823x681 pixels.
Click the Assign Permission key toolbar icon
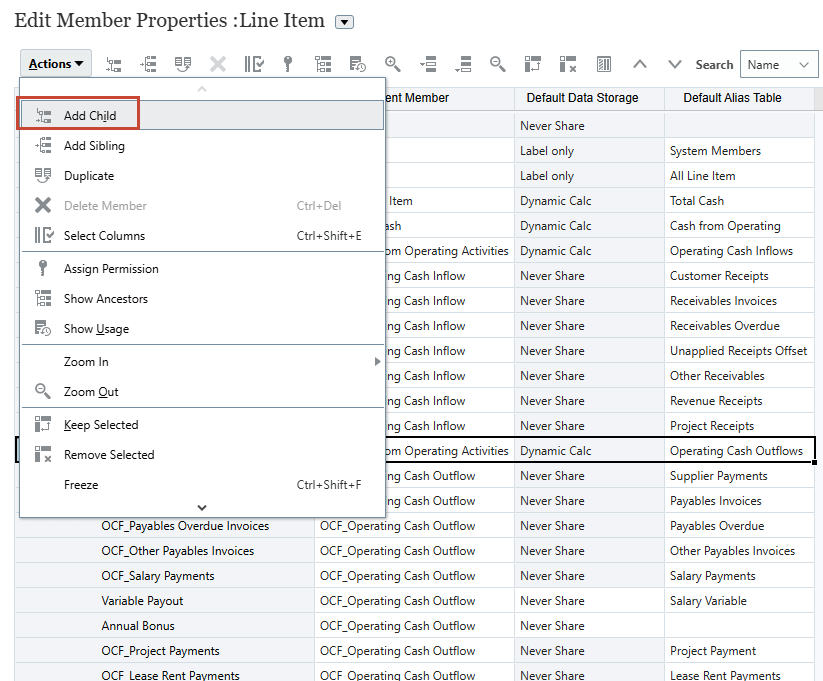(288, 65)
